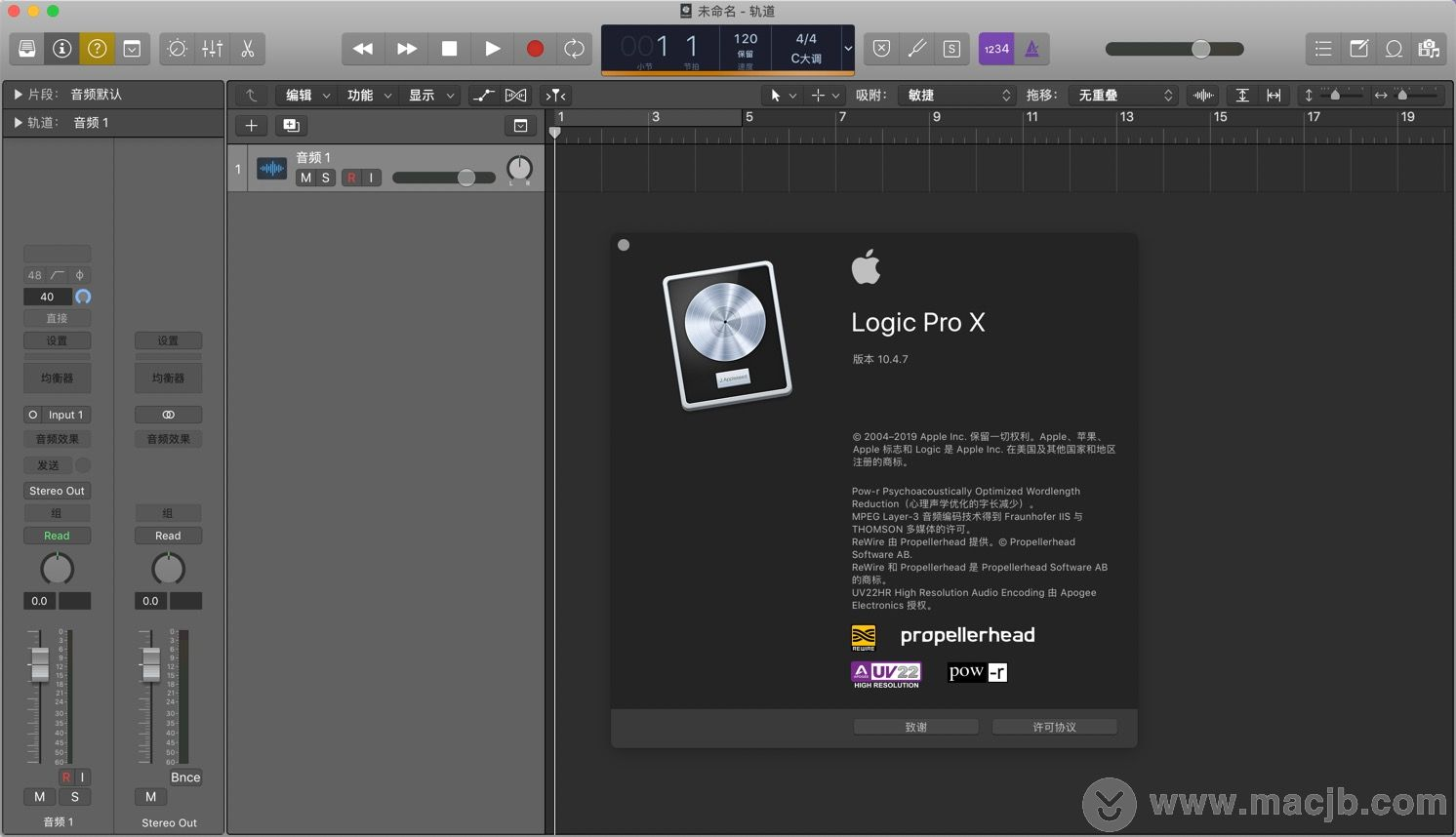Screen dimensions: 1456x837
Task: Mute the Stereo Out channel strip
Action: coord(151,797)
